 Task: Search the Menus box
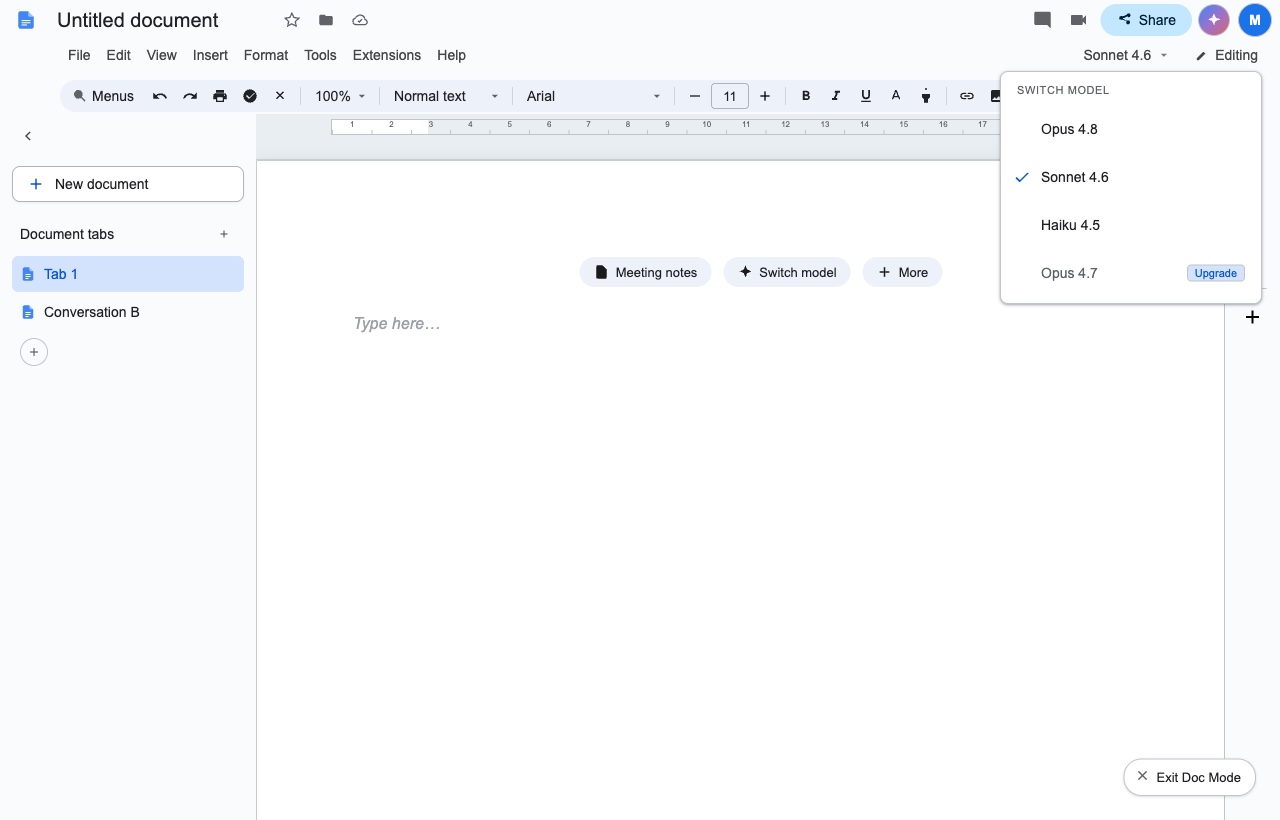[104, 96]
